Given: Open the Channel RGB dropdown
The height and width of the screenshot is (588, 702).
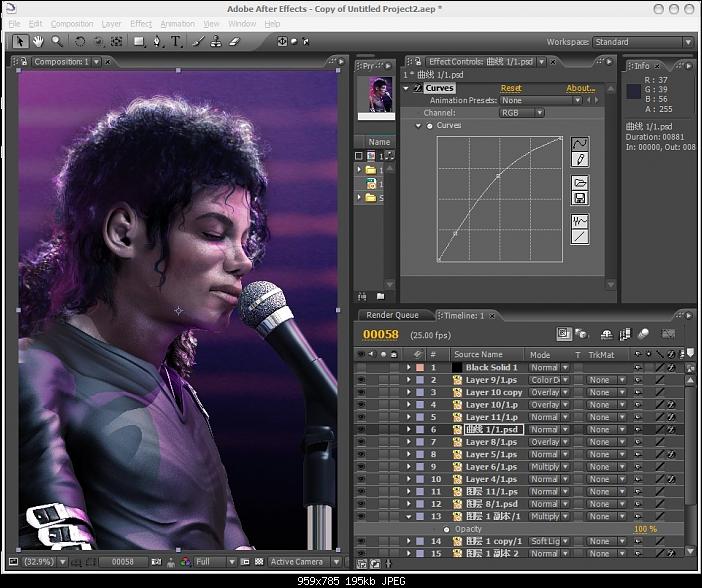Looking at the screenshot, I should 522,113.
